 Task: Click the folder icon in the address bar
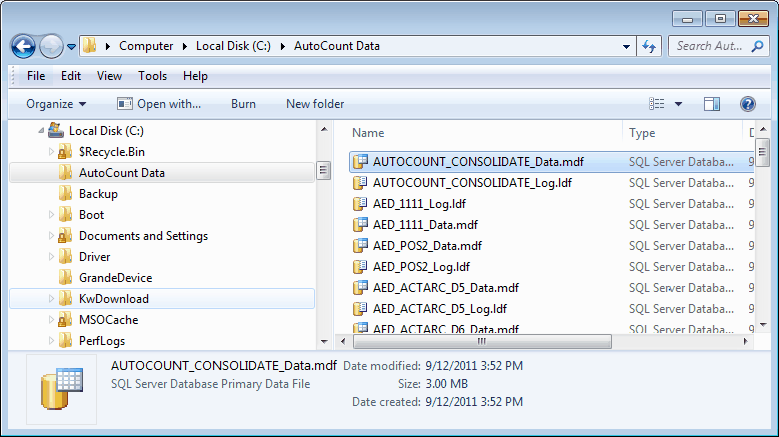click(90, 46)
